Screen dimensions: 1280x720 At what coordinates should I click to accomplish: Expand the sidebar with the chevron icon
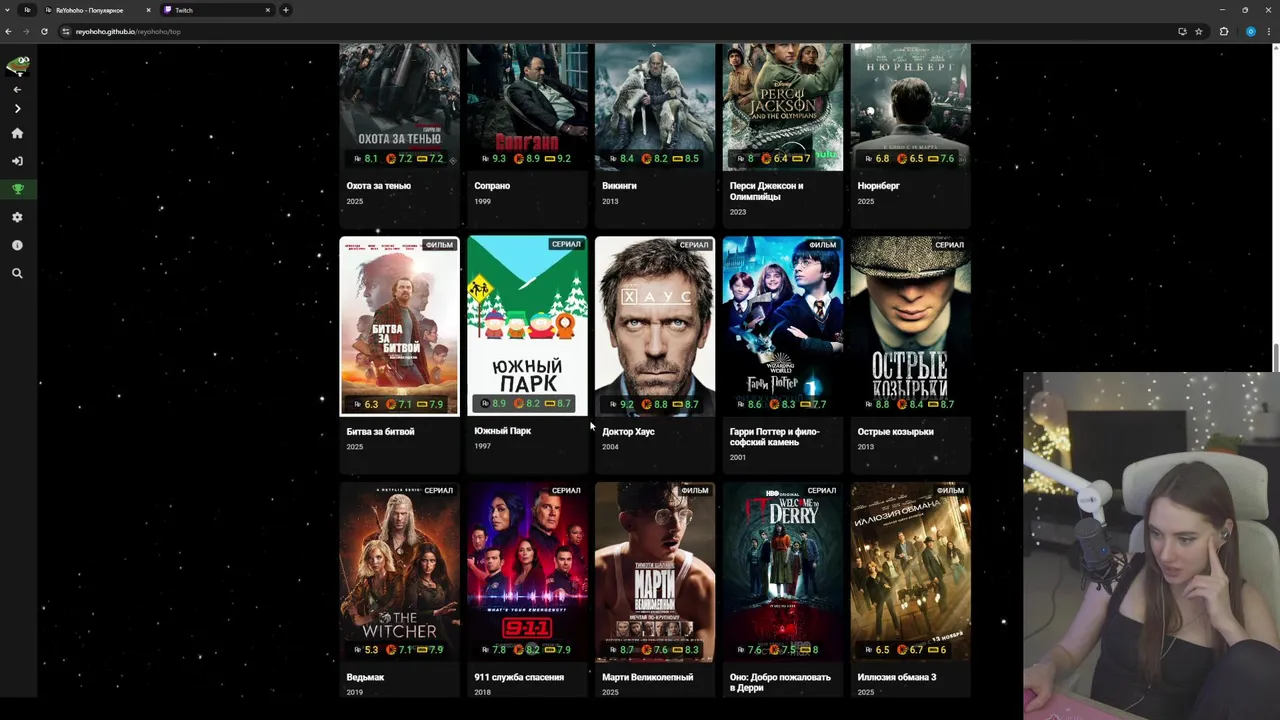17,109
